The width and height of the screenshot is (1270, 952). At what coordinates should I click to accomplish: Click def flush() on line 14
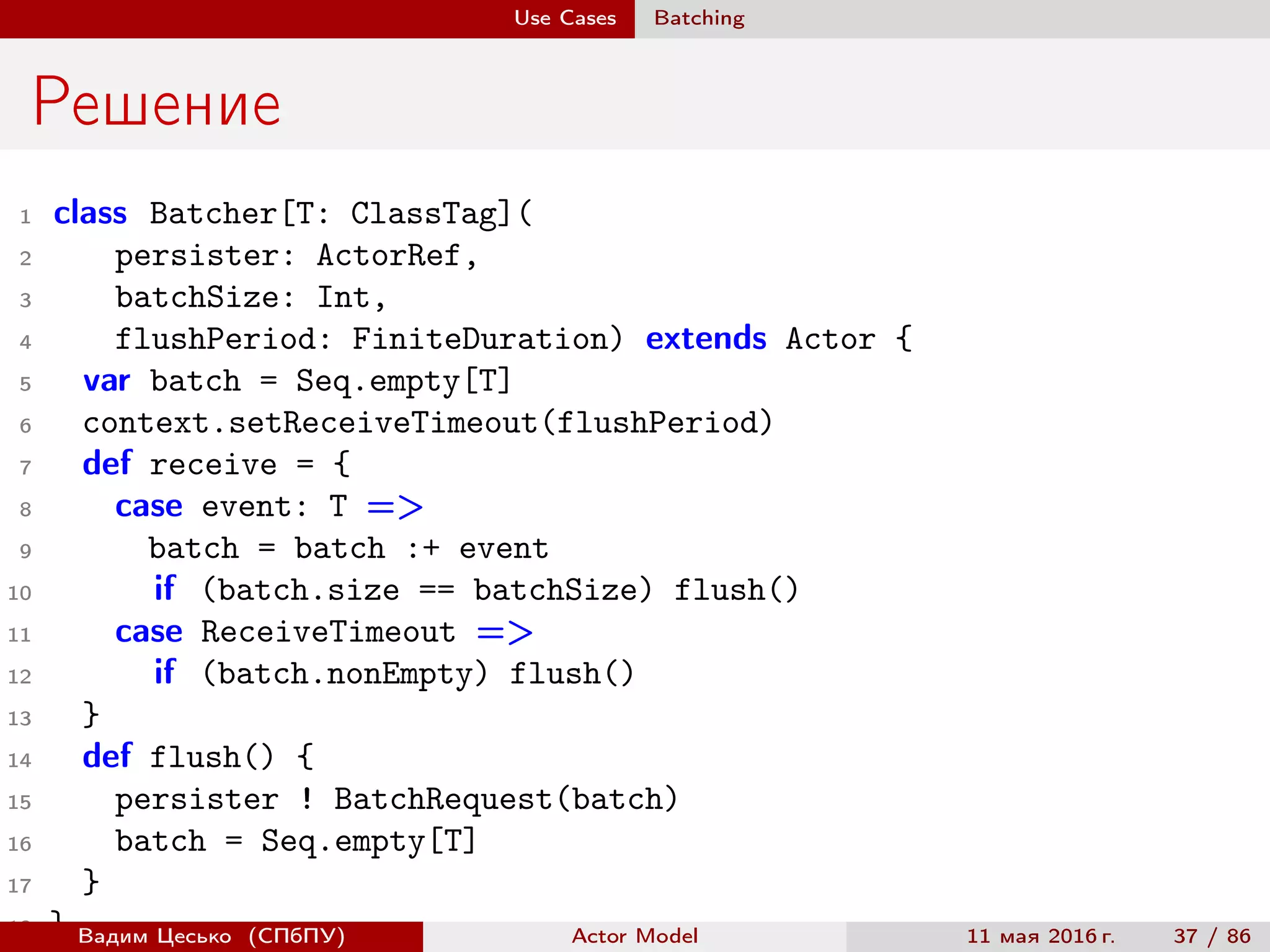tap(179, 757)
